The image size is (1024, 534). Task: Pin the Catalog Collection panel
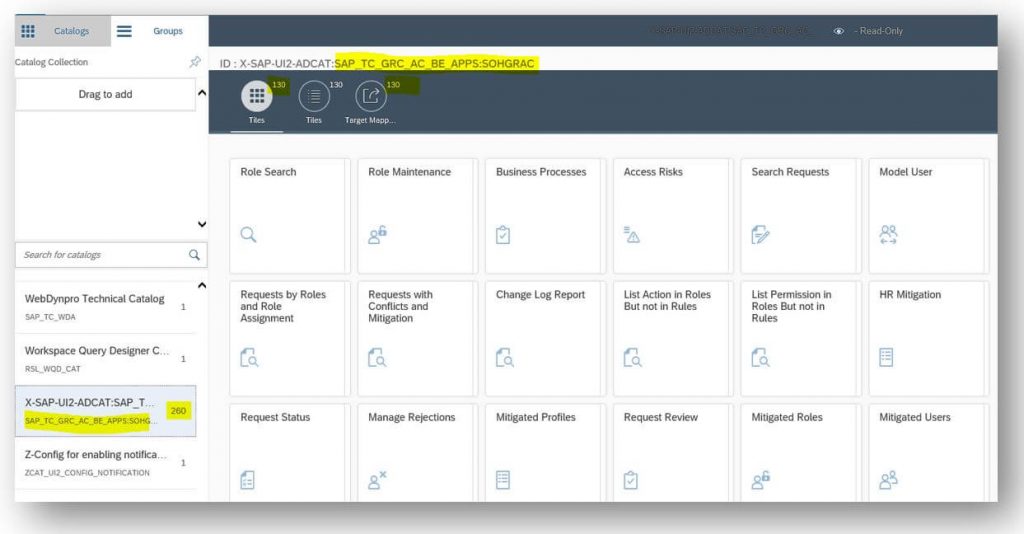pyautogui.click(x=195, y=62)
